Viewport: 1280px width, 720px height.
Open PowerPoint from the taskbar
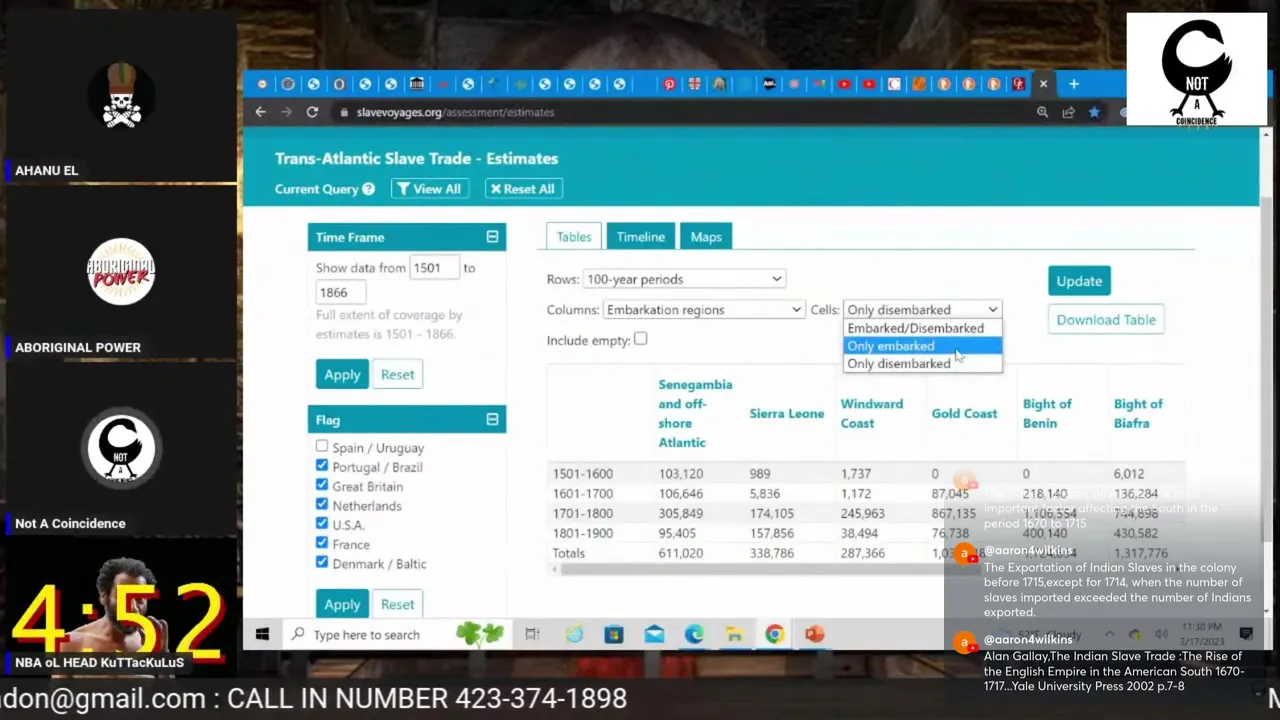coord(814,634)
